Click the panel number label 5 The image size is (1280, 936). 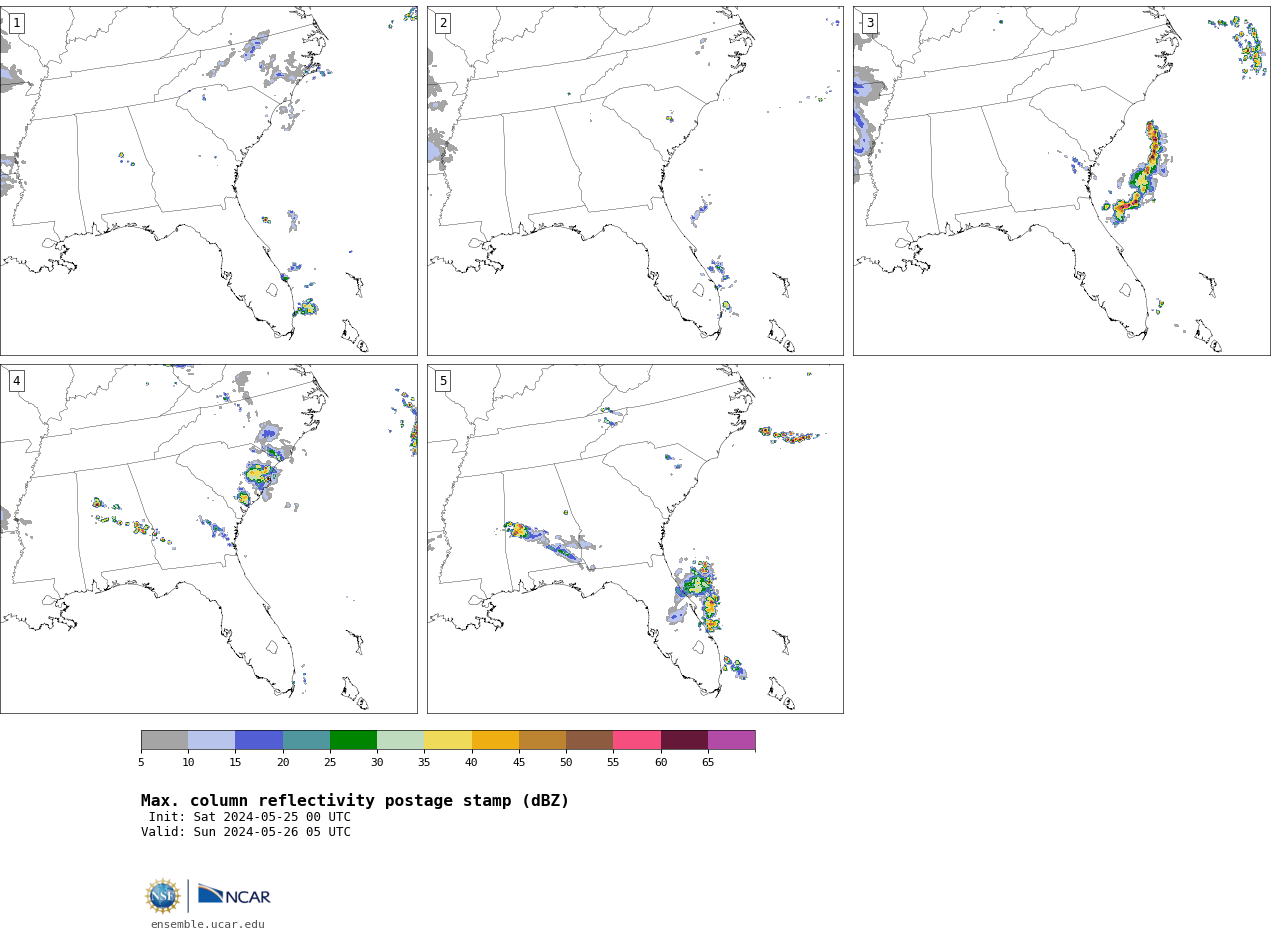[x=443, y=381]
